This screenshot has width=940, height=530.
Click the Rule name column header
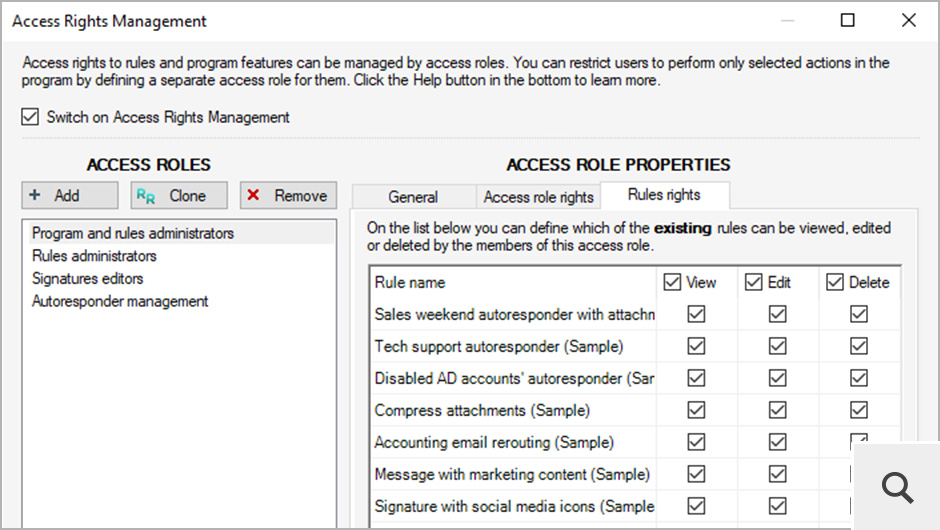tap(513, 282)
